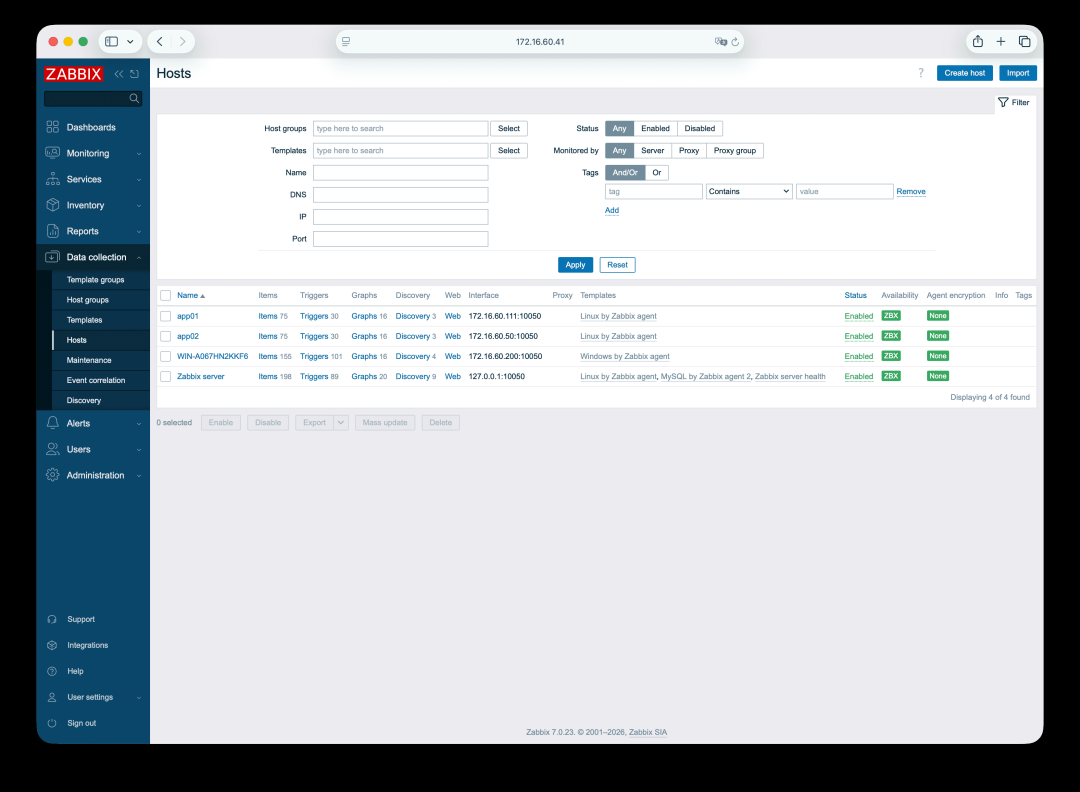This screenshot has height=792, width=1080.
Task: Expand the Alerts menu
Action: tap(93, 424)
